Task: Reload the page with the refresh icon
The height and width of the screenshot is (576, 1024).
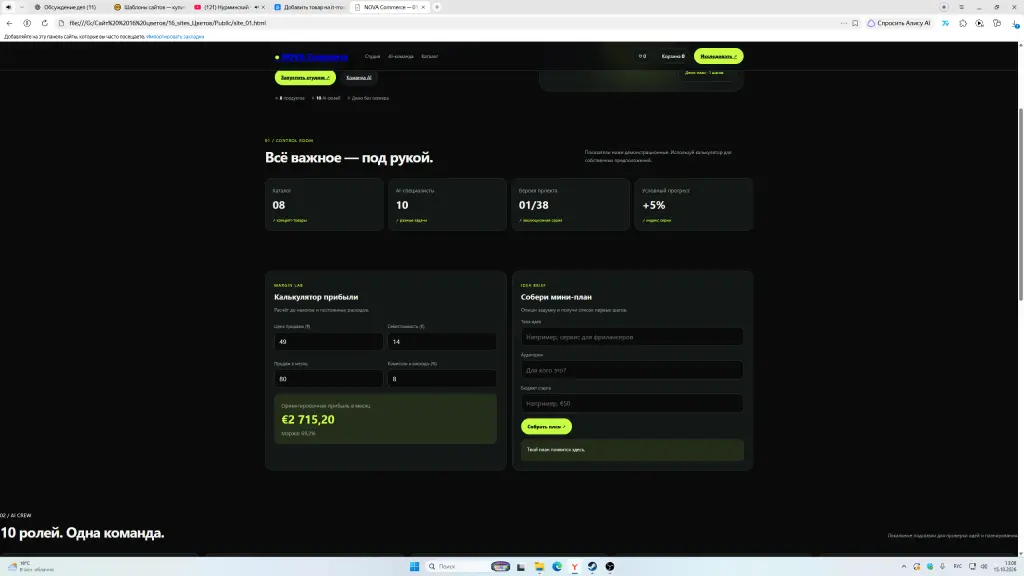Action: 44,23
